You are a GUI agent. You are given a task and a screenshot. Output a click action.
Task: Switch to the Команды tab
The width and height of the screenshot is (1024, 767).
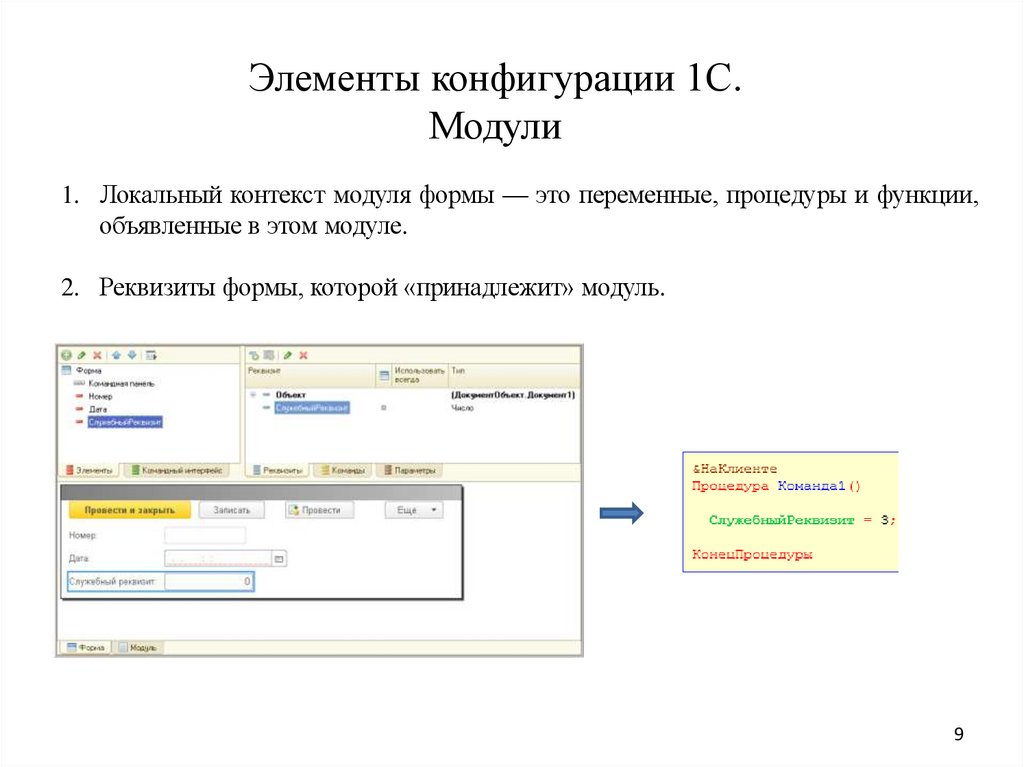pos(342,470)
